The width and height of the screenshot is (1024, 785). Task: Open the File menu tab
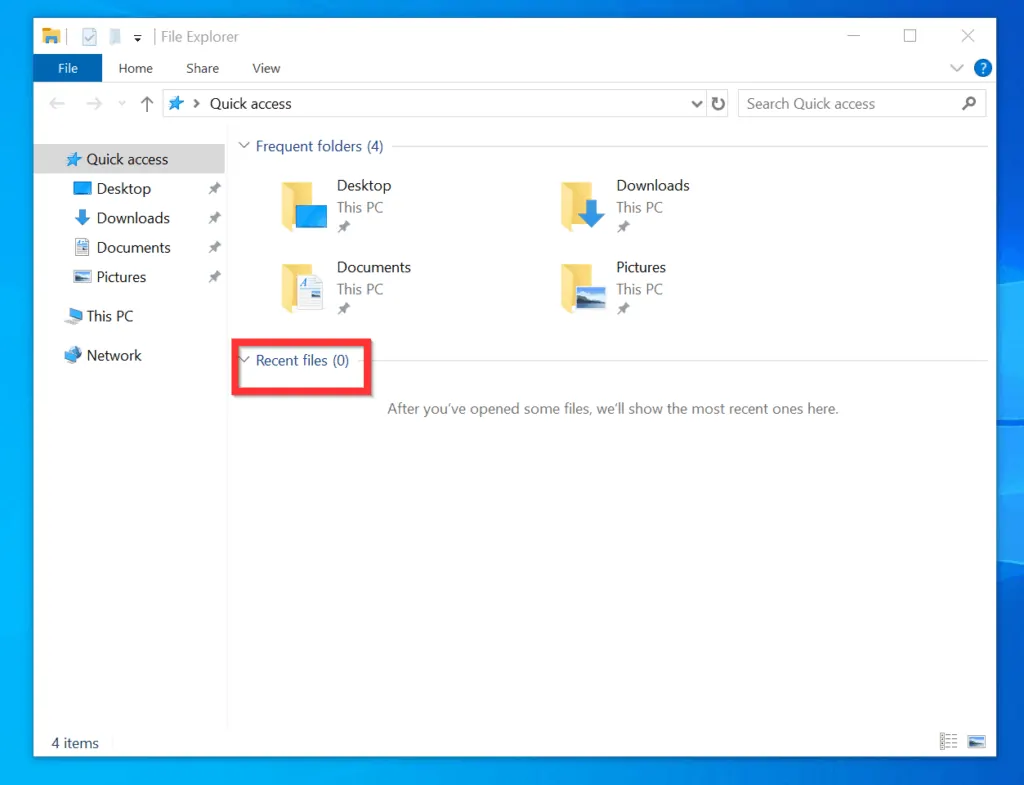67,68
